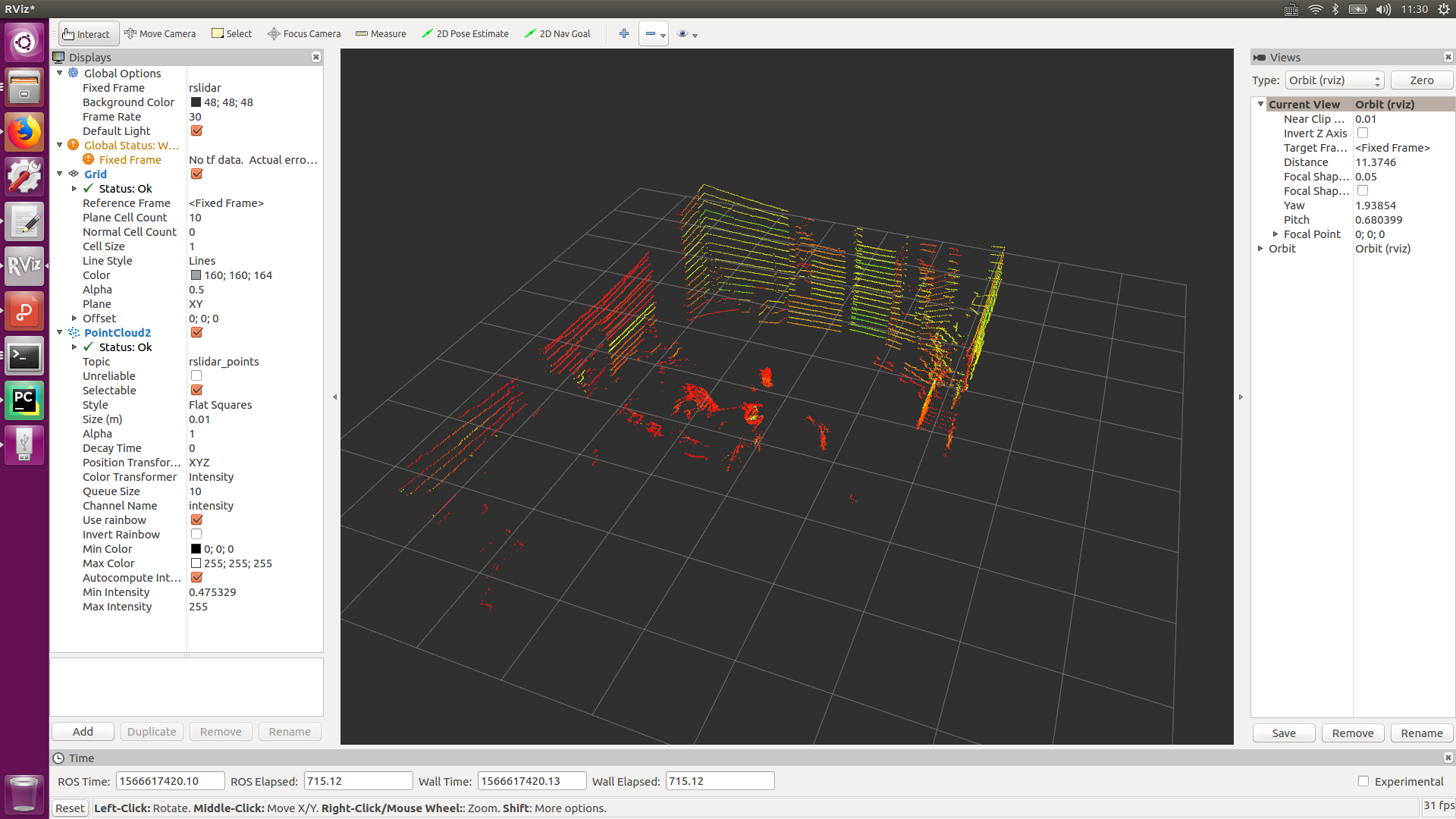Viewport: 1456px width, 819px height.
Task: Click the Focus Camera tool
Action: [x=303, y=33]
